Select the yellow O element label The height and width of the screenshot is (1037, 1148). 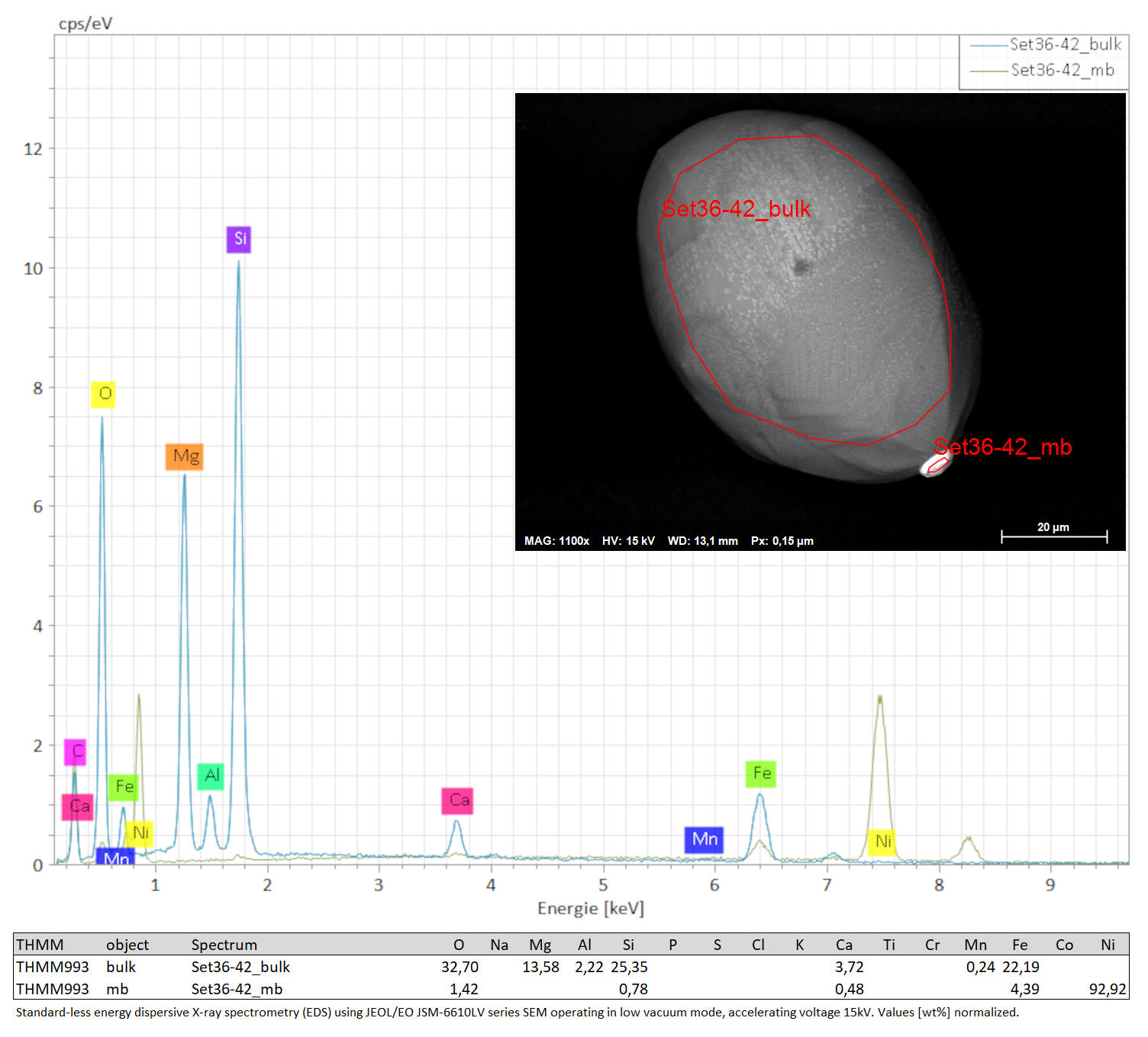tap(103, 395)
